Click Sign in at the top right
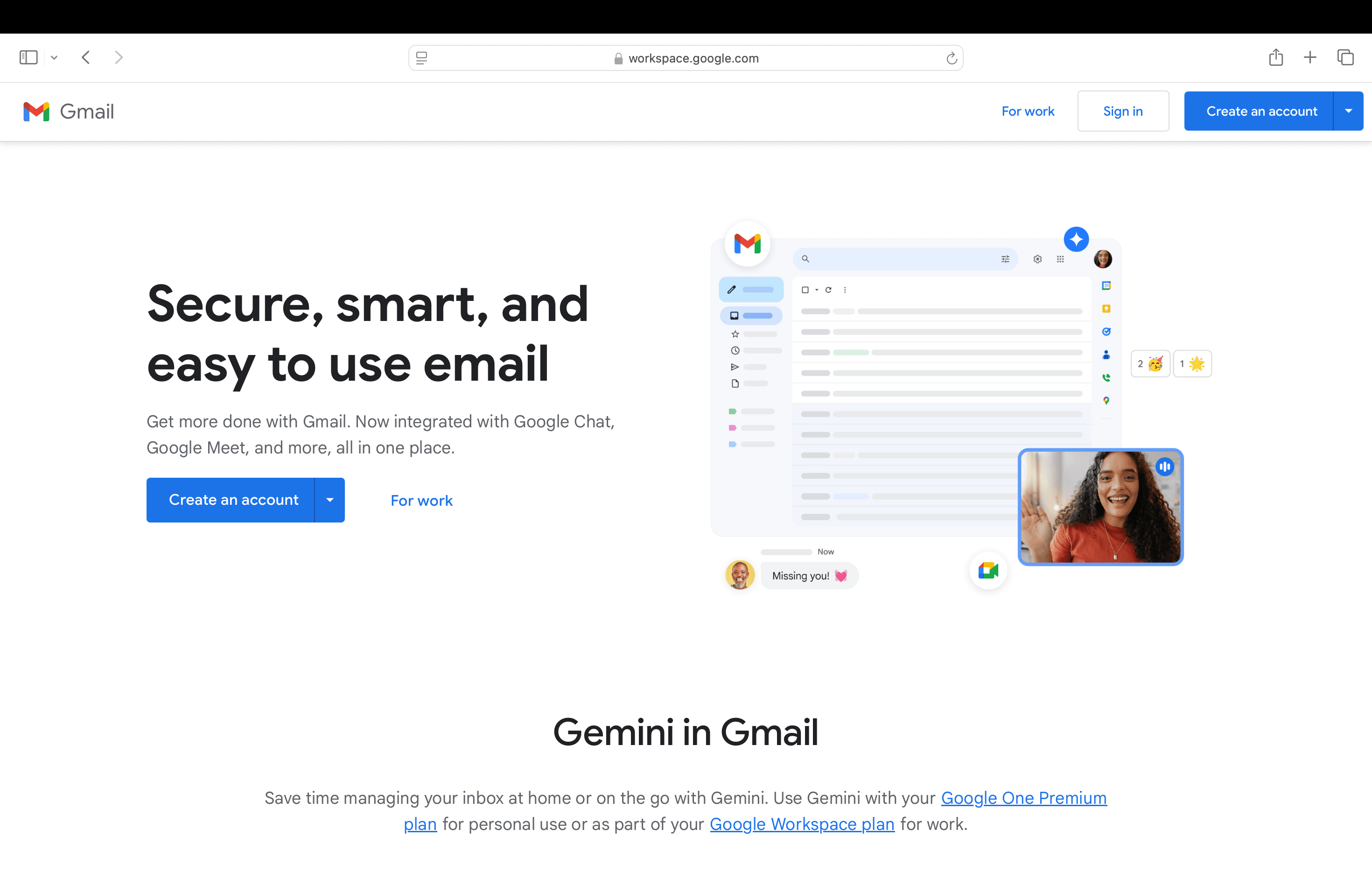1372x892 pixels. (1122, 111)
